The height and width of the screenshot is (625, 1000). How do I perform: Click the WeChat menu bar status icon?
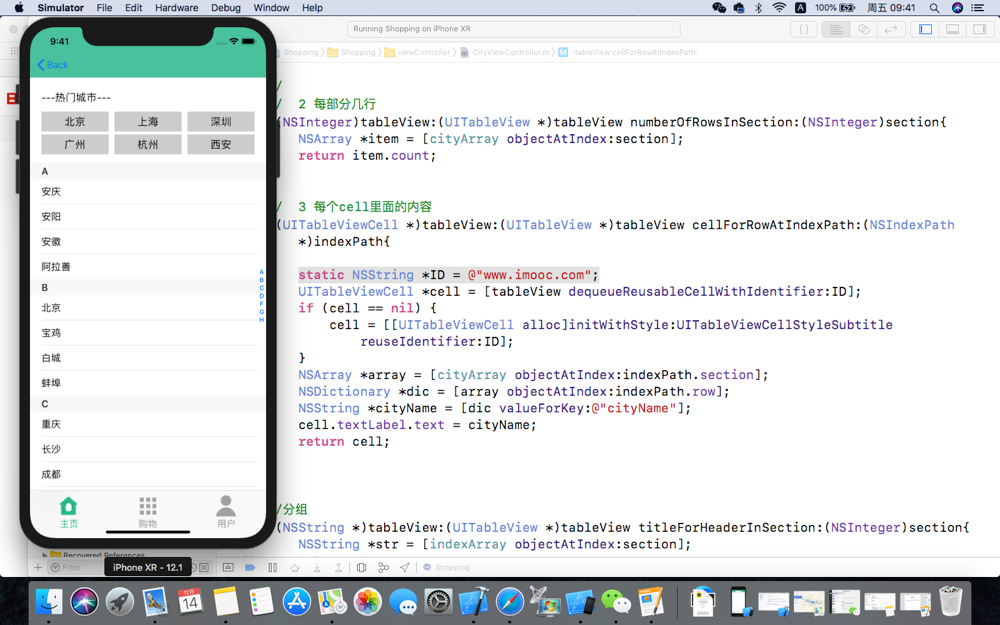(x=719, y=8)
